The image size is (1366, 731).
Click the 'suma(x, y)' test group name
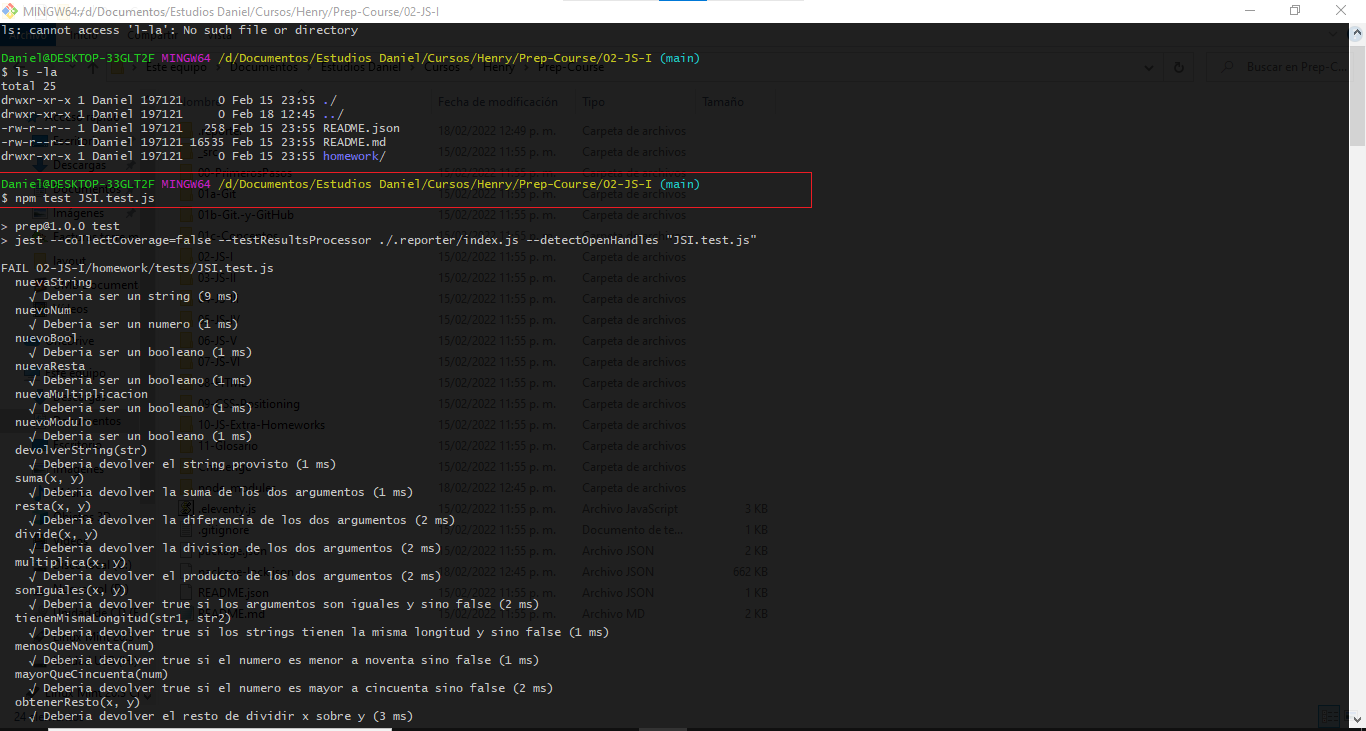pos(50,478)
